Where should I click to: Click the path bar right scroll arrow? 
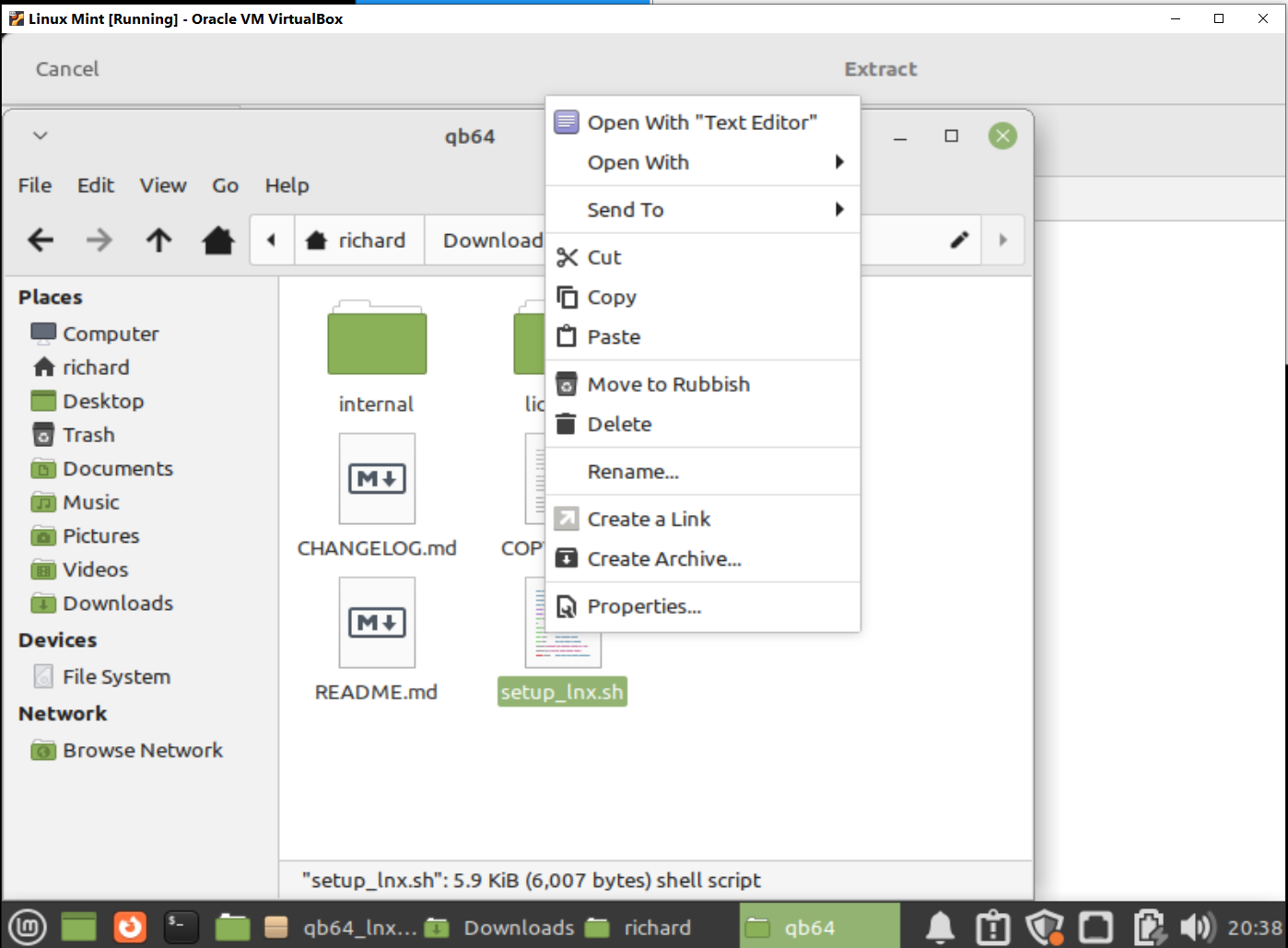(x=1003, y=240)
